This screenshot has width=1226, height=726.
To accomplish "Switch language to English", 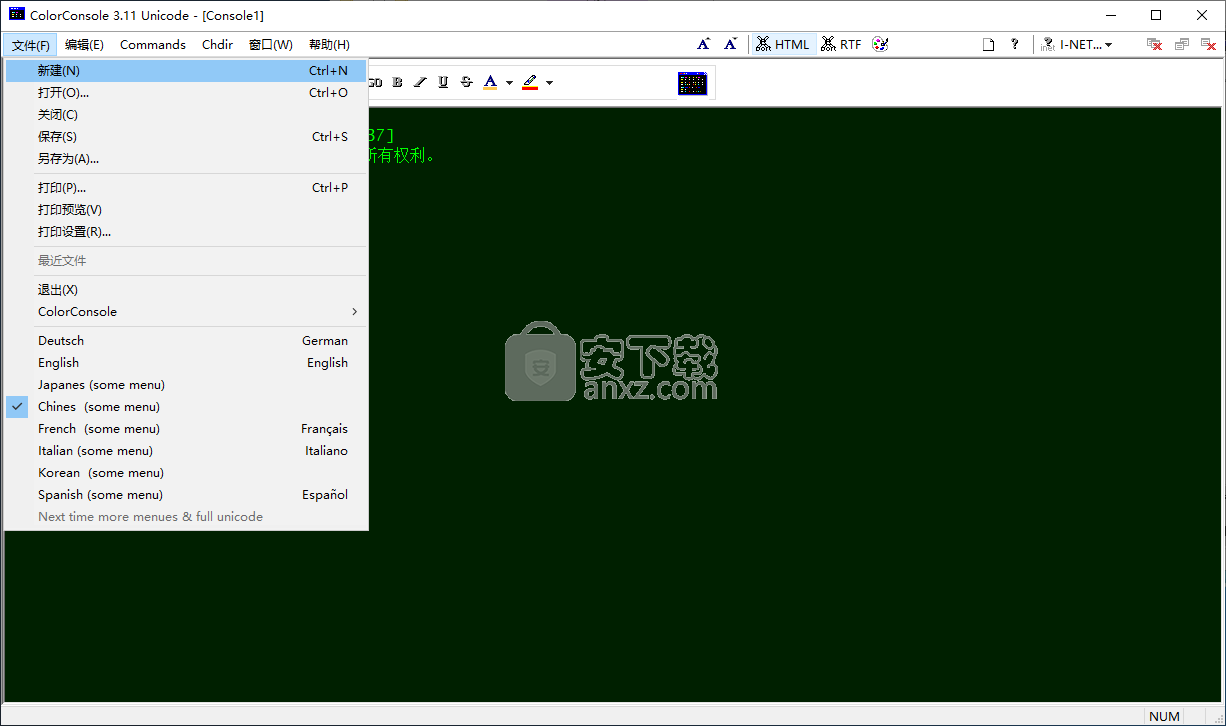I will pyautogui.click(x=58, y=363).
